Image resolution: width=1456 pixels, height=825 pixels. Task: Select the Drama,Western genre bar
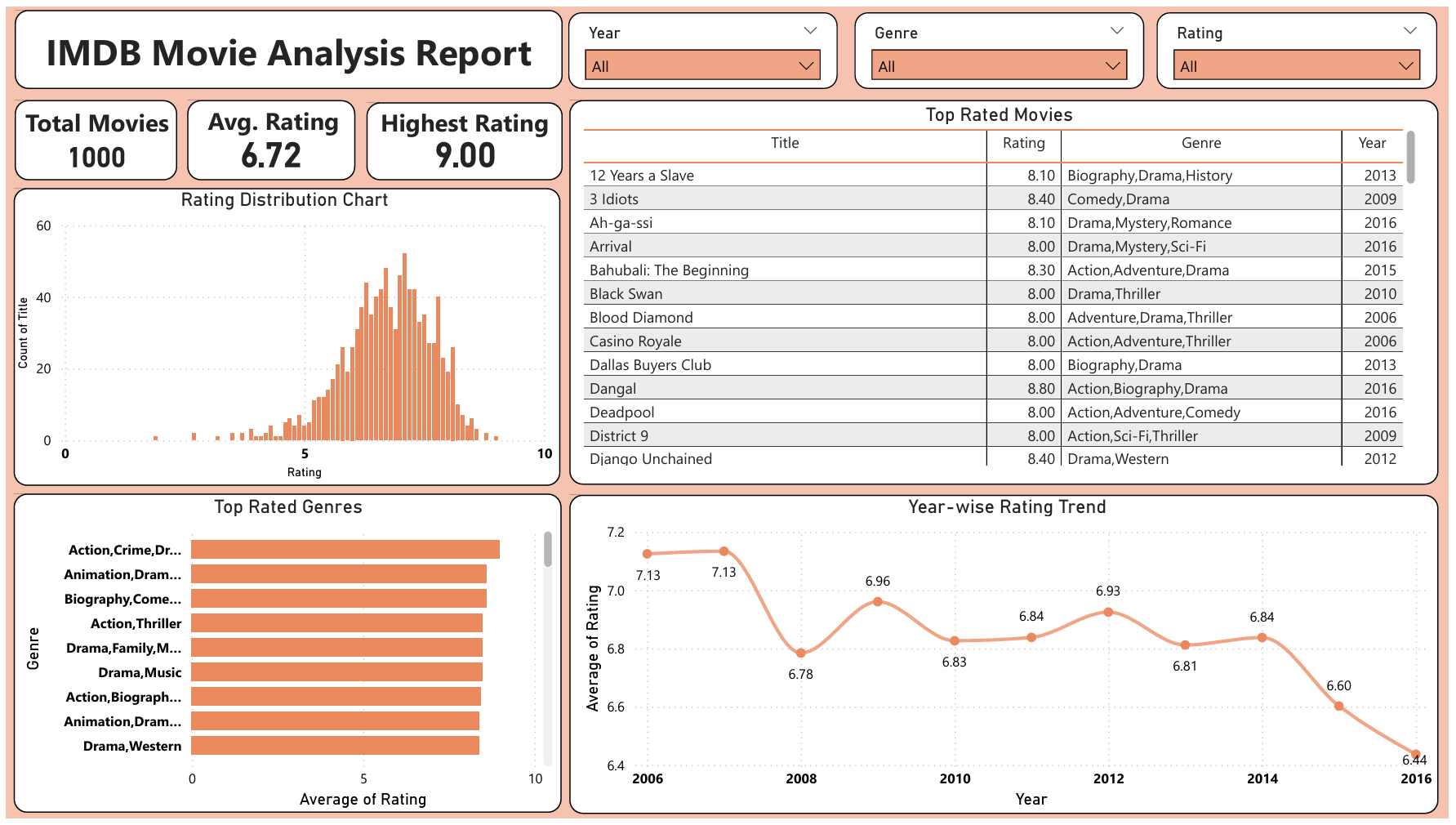coord(335,746)
